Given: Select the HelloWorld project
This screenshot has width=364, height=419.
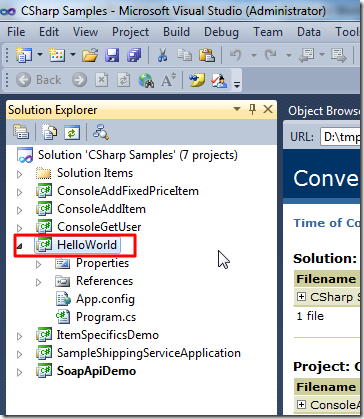Looking at the screenshot, I should point(87,245).
